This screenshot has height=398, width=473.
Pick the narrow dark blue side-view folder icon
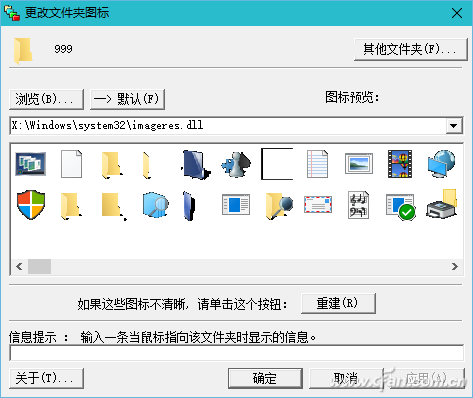pos(189,206)
